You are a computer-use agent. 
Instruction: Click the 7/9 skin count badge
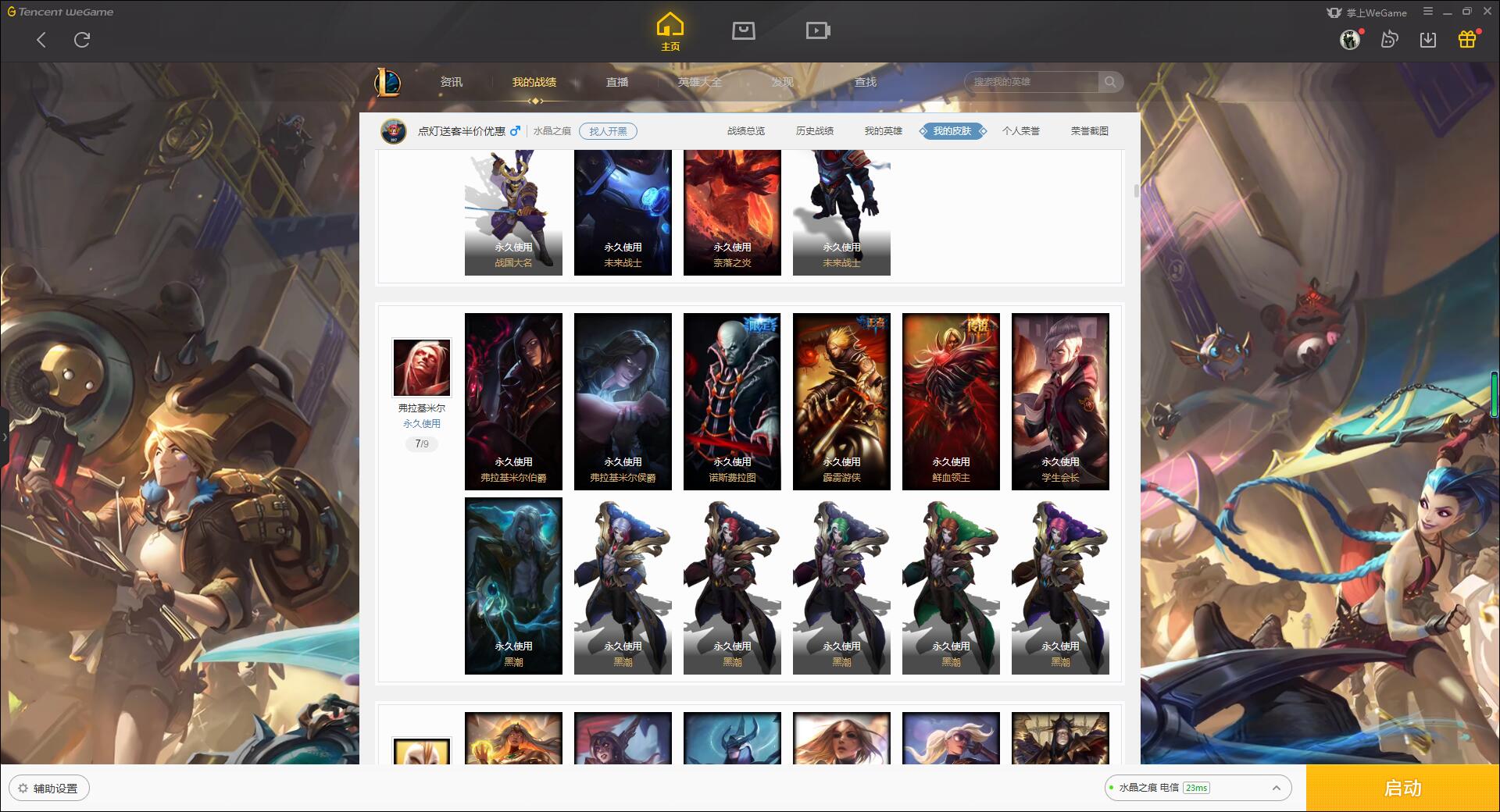(x=422, y=443)
